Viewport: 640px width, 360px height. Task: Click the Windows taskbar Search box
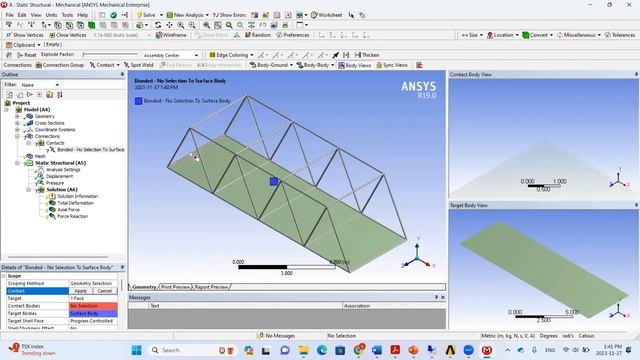click(192, 350)
